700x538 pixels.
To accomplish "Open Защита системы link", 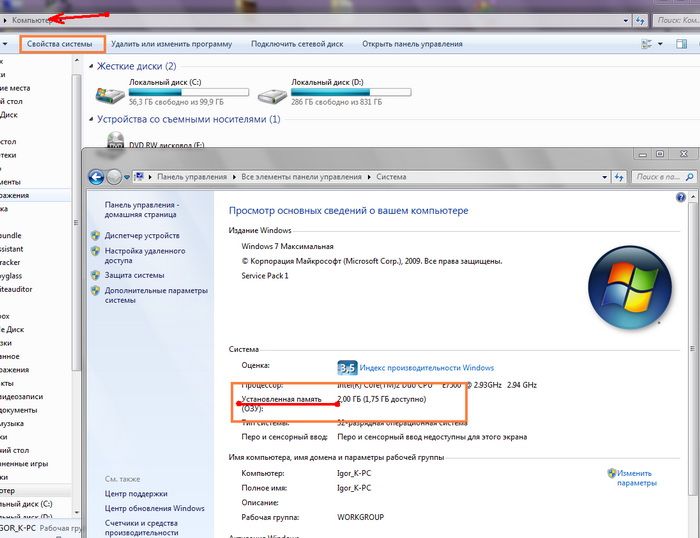I will (134, 275).
